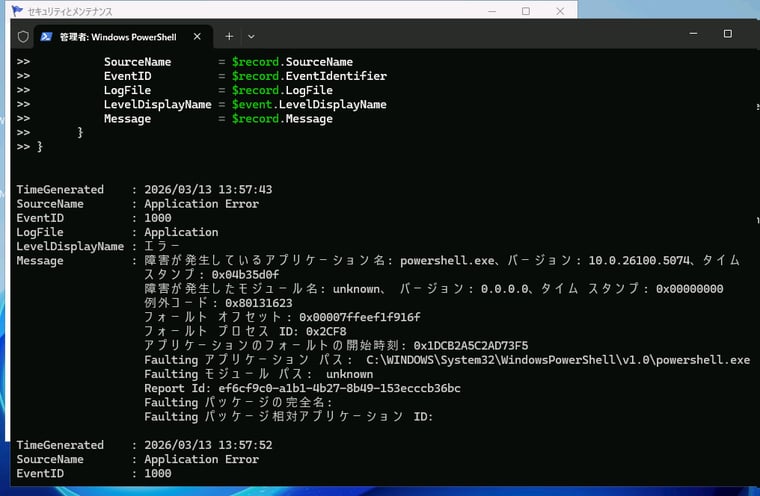
Task: Click the fault offset 0x00007ffeef1f916f
Action: [x=360, y=317]
